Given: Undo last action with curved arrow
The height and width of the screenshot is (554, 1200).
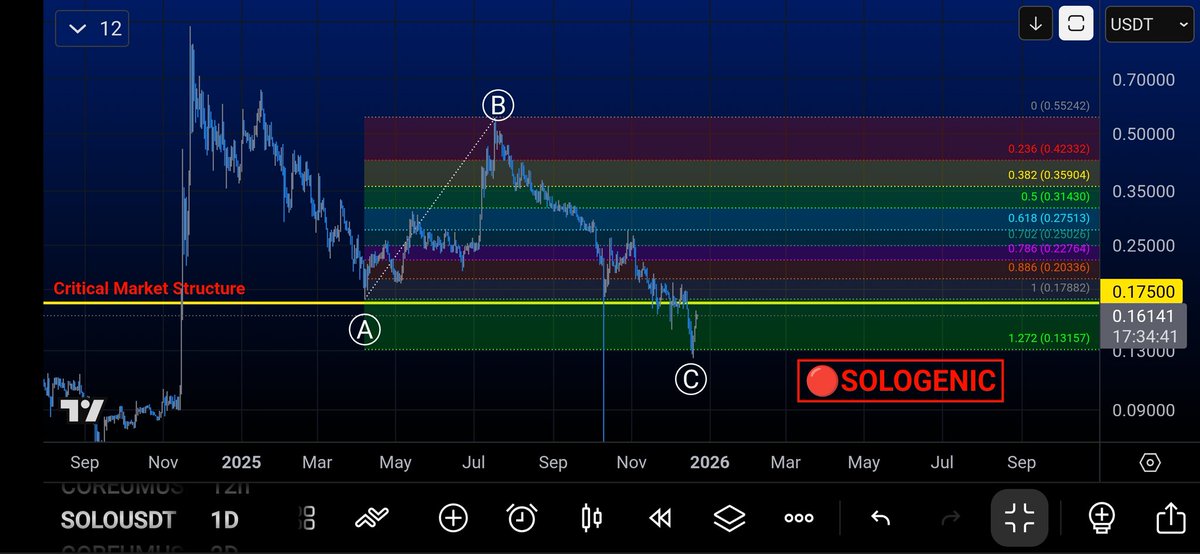Looking at the screenshot, I should click(x=881, y=517).
